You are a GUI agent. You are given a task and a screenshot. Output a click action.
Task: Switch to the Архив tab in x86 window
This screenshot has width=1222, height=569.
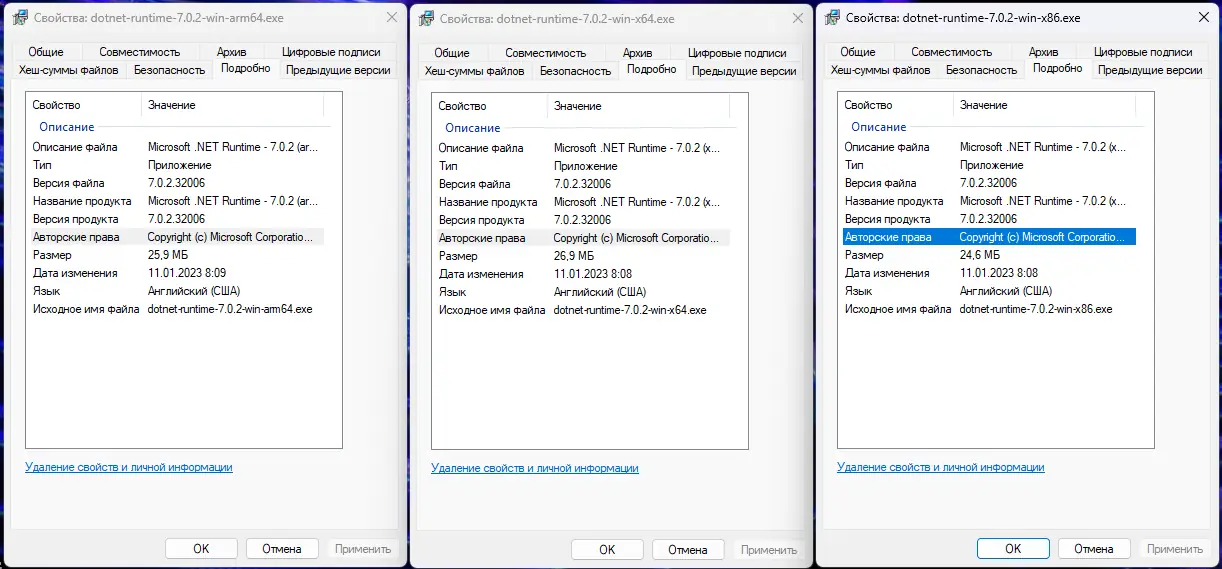tap(1043, 52)
